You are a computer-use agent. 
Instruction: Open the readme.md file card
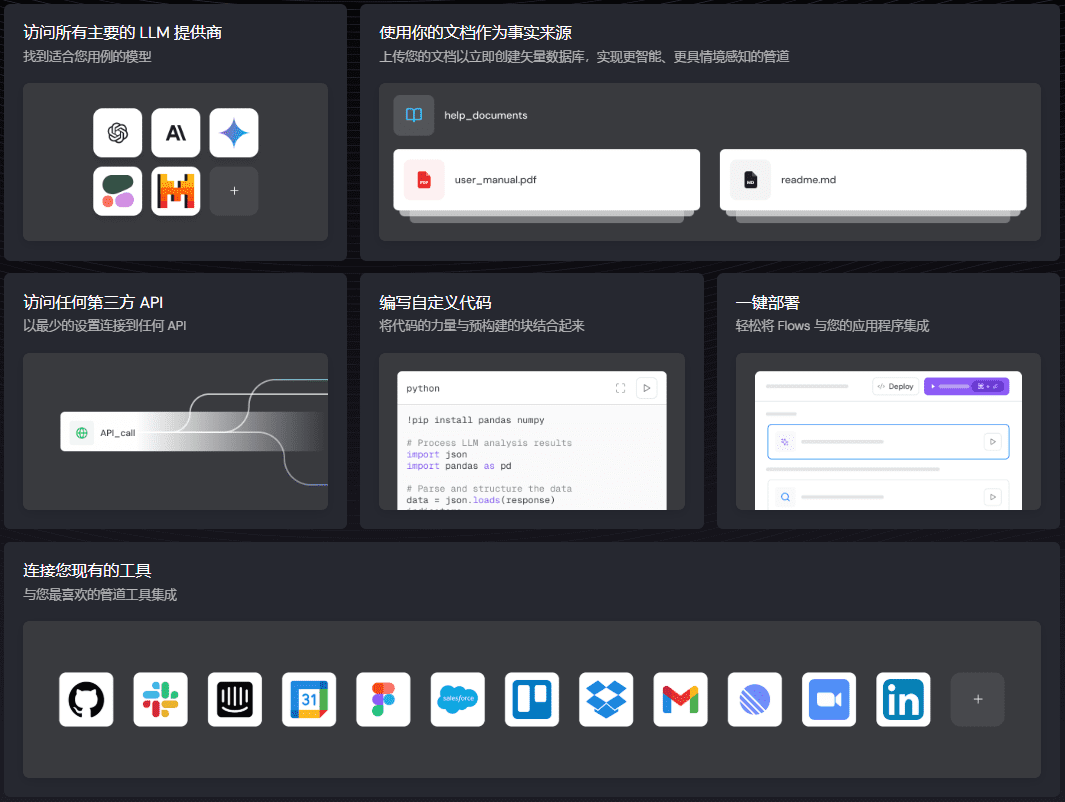point(873,180)
